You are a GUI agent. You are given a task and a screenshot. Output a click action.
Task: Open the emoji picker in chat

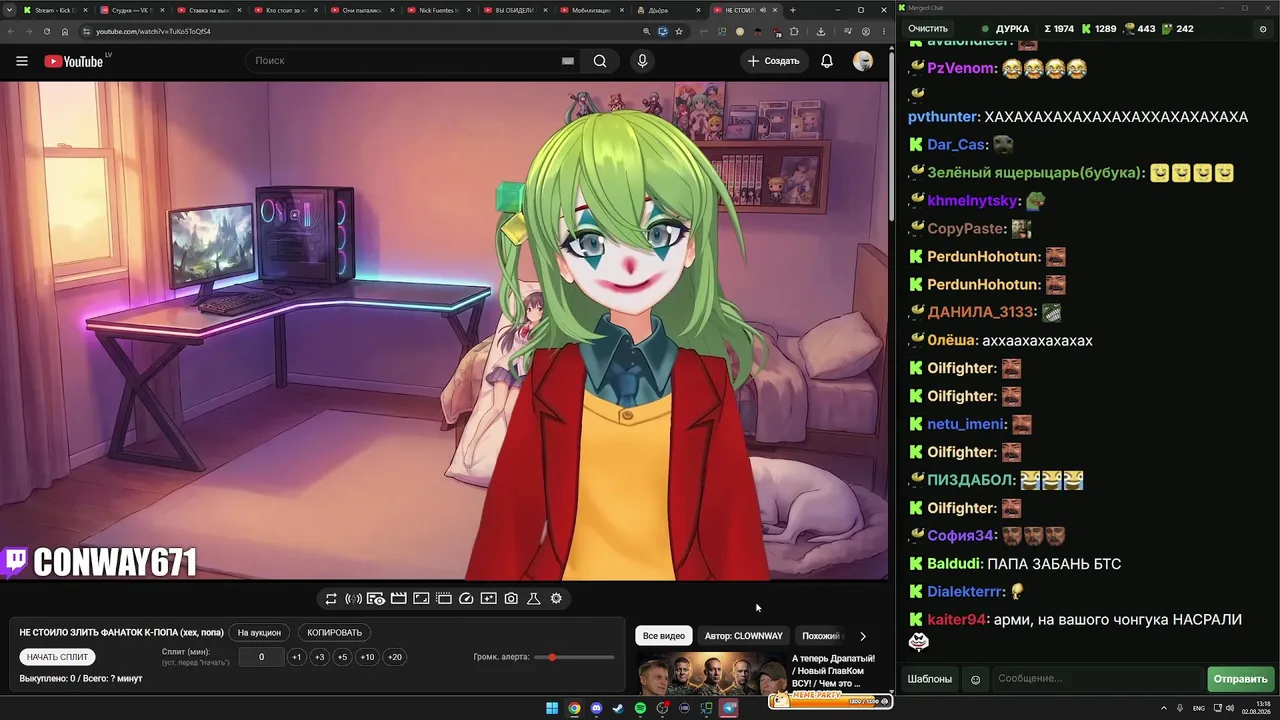pyautogui.click(x=976, y=680)
